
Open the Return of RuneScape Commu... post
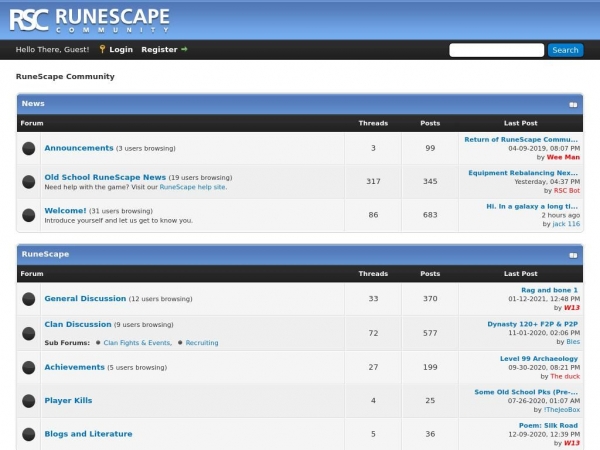coord(521,140)
